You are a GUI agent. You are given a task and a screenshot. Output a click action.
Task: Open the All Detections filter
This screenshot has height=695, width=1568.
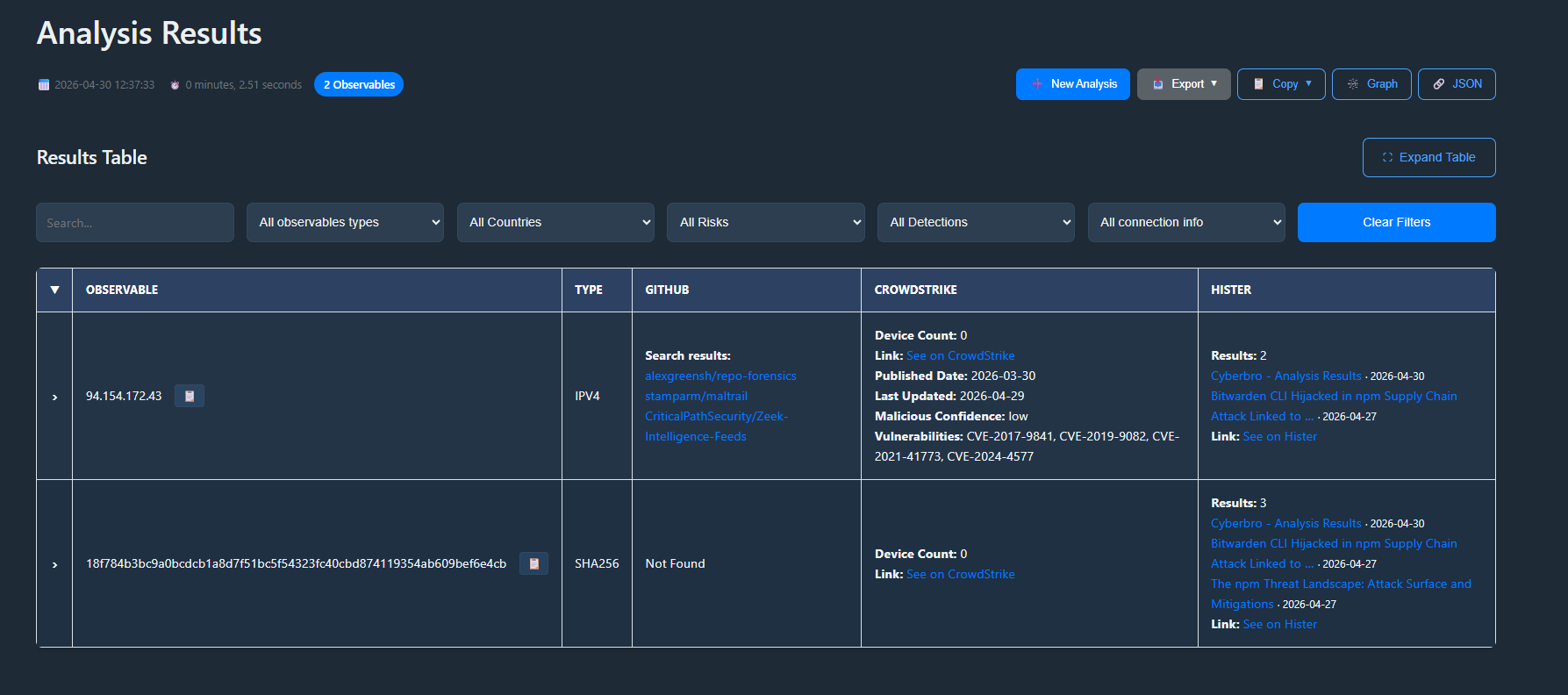click(976, 222)
